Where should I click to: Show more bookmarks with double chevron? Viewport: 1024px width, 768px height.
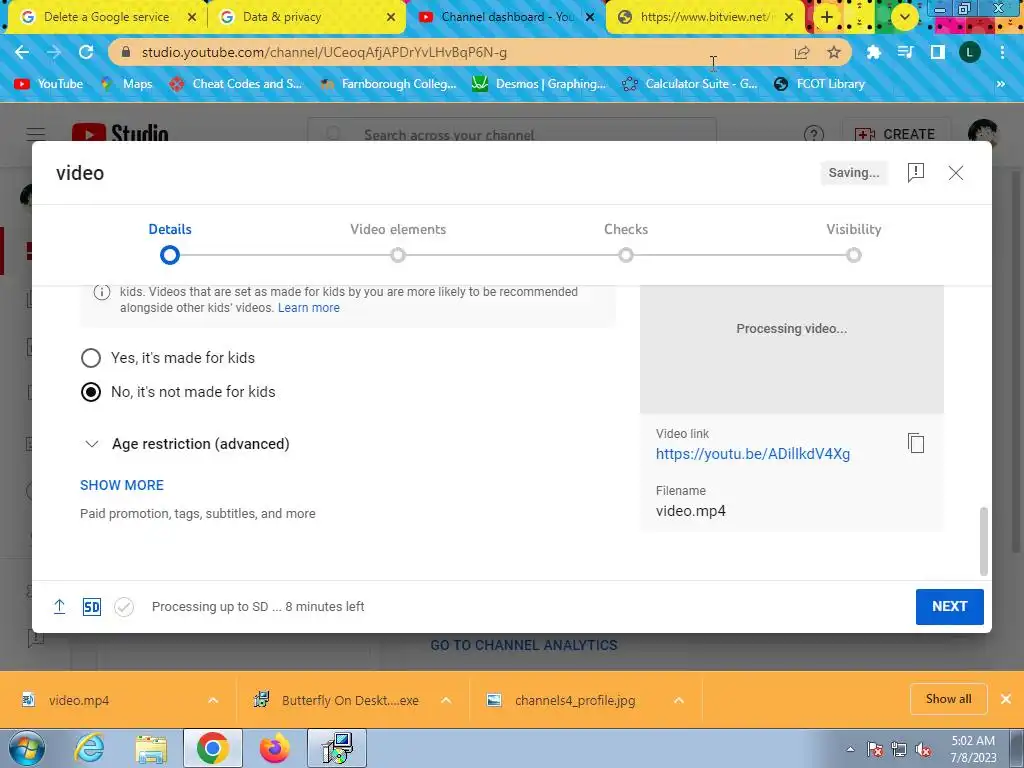click(x=1000, y=84)
